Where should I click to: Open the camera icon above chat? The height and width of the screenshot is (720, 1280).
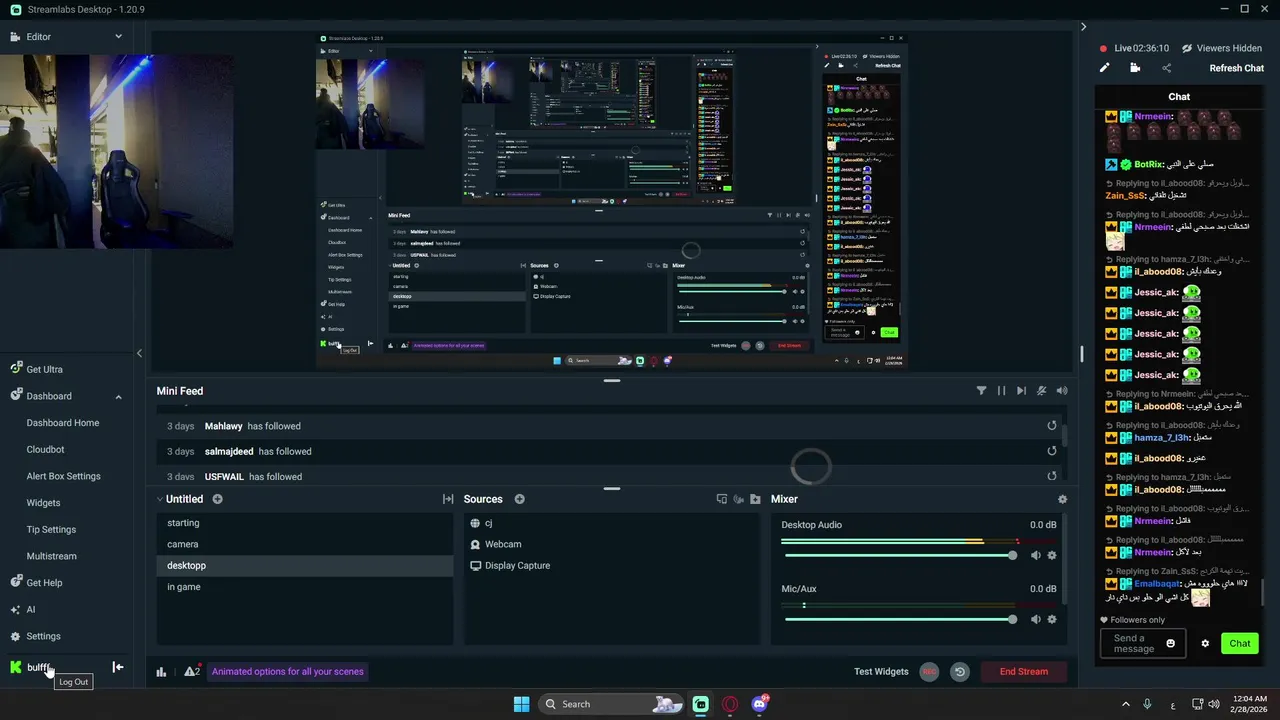1135,68
